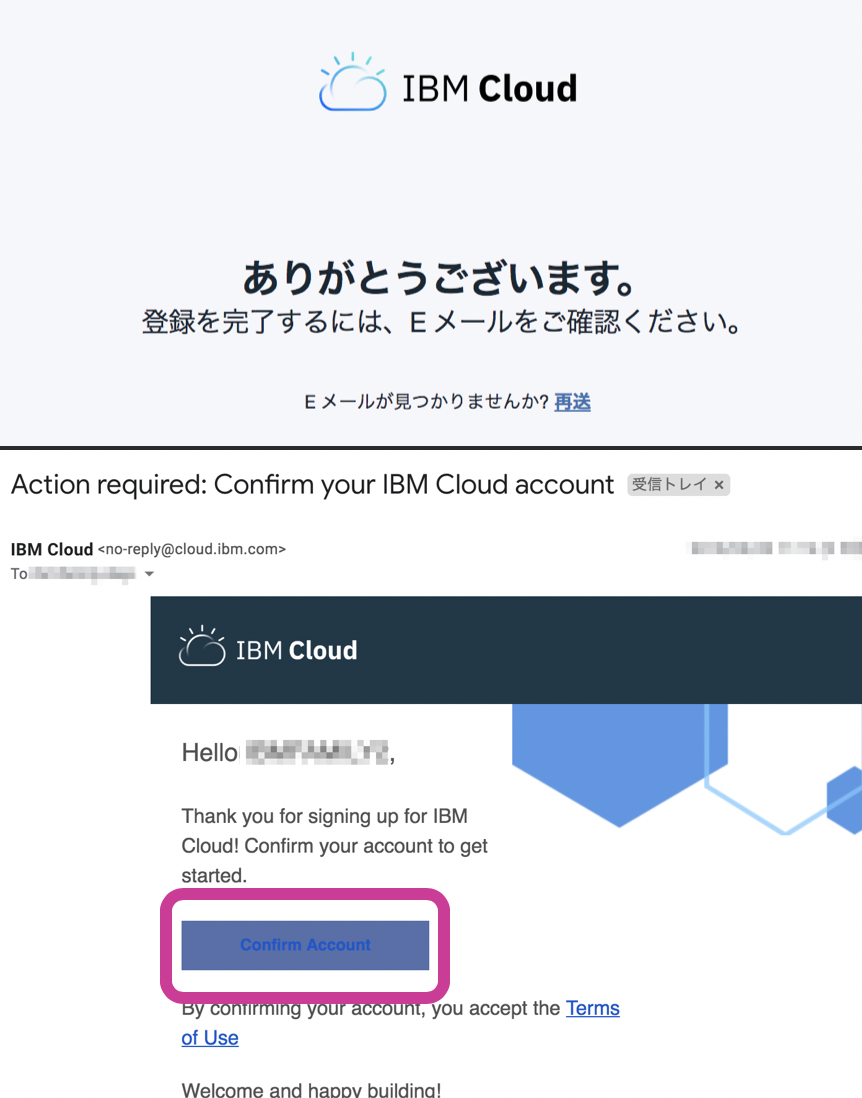Click the ありがとうございます heading
The image size is (862, 1098).
click(439, 277)
